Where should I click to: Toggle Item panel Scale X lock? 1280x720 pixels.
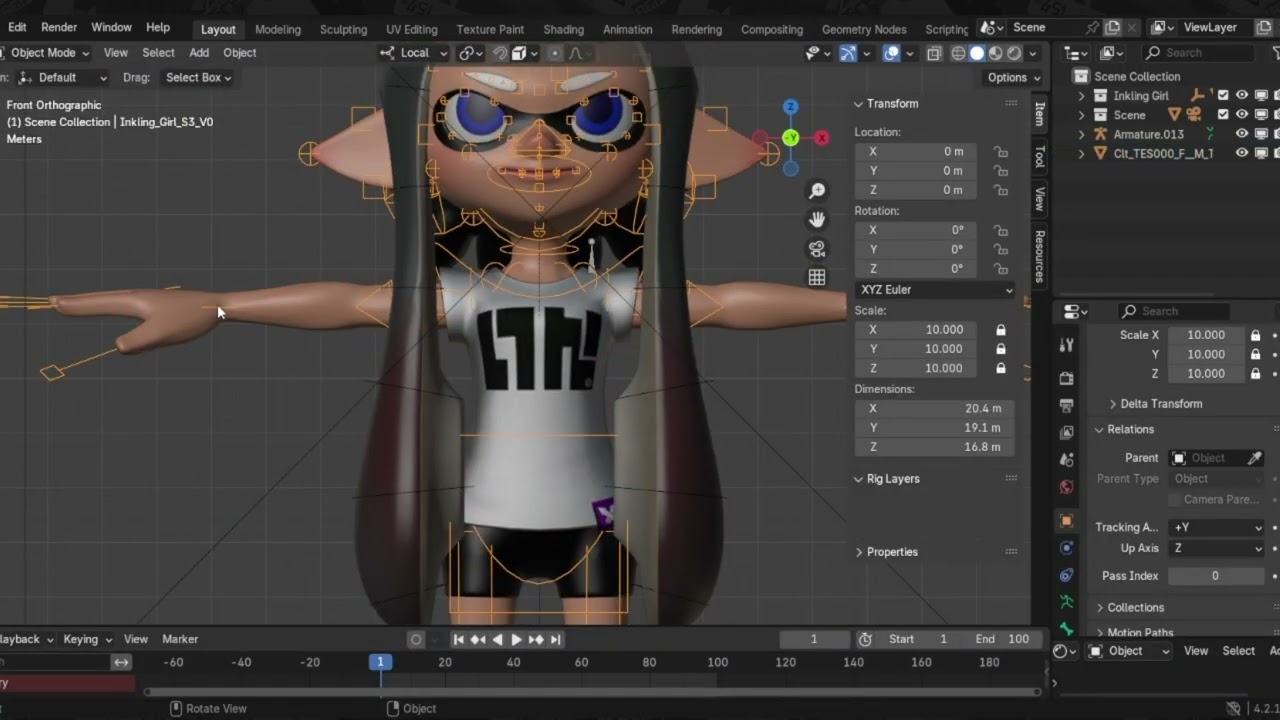pos(1000,330)
